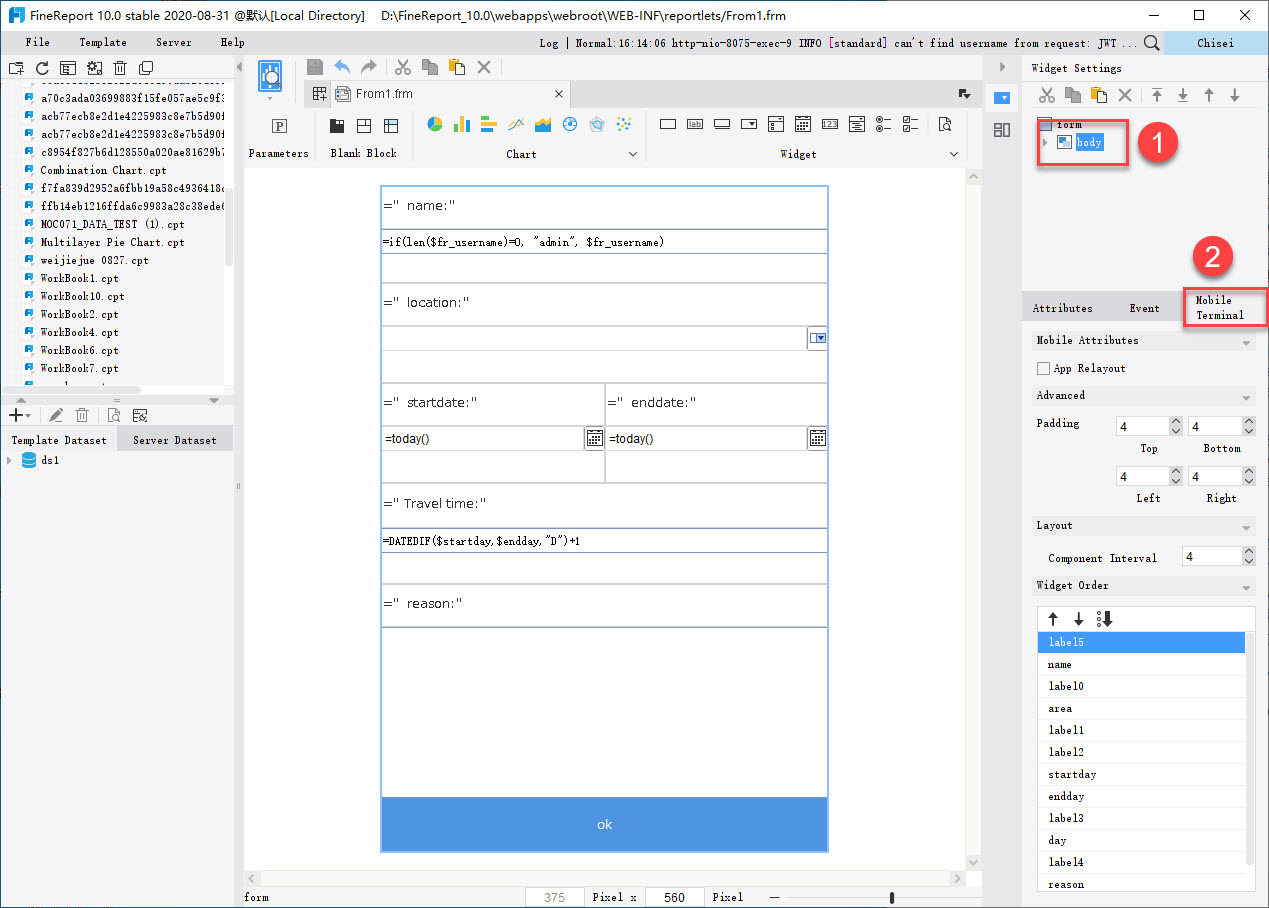Image resolution: width=1269 pixels, height=908 pixels.
Task: Undo the last action in the toolbar
Action: [x=342, y=67]
